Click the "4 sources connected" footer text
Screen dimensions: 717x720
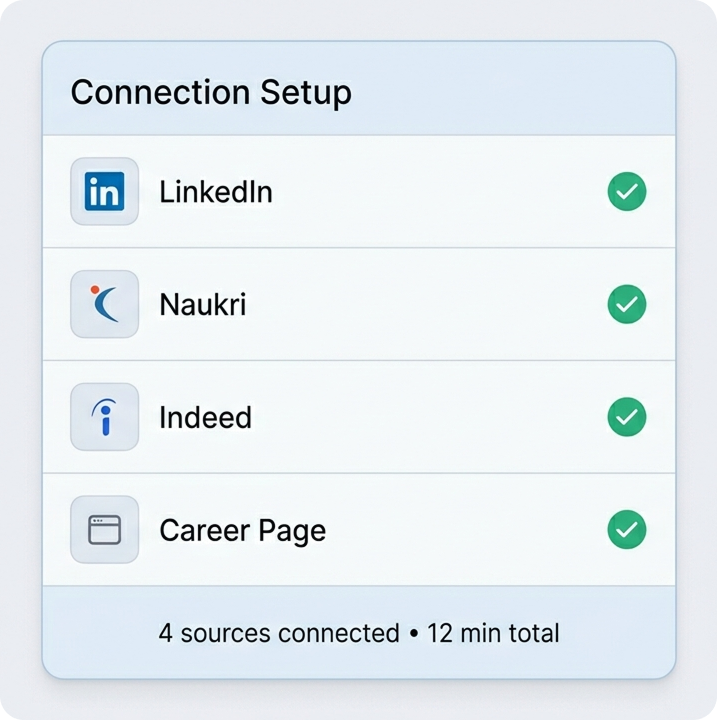[279, 633]
